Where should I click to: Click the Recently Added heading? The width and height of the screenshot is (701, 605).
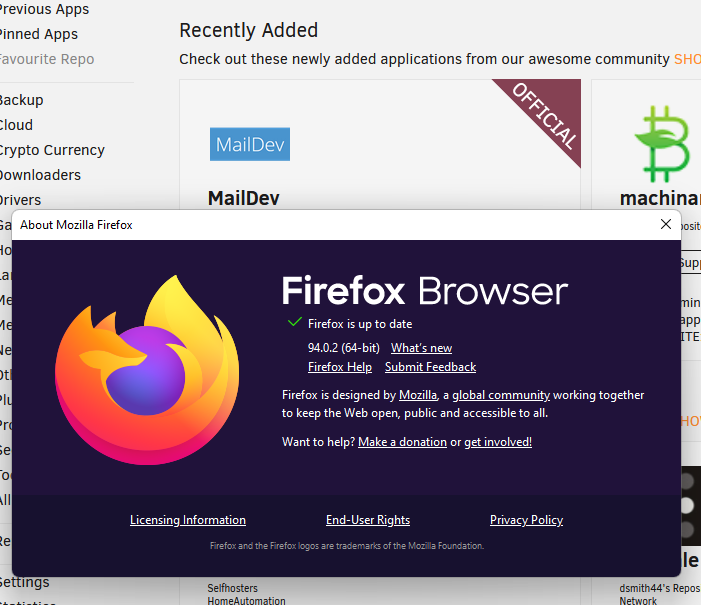point(249,30)
